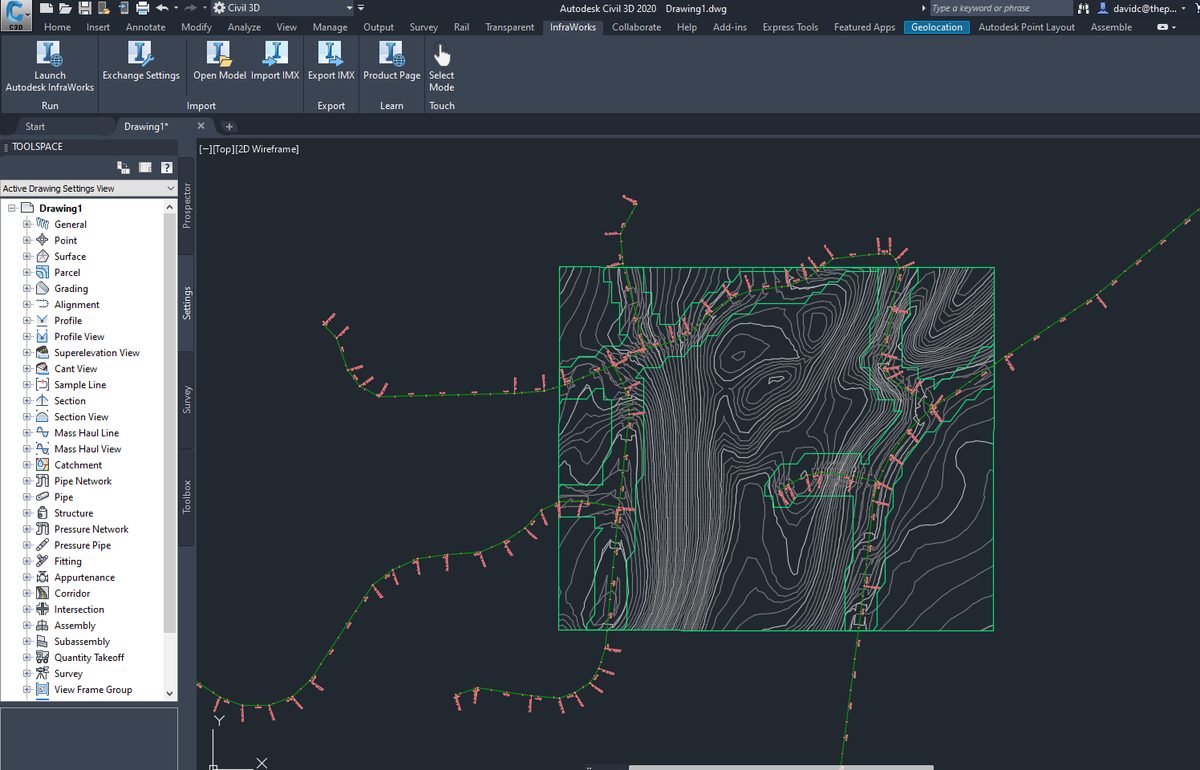Click New drawing in quick access toolbar
This screenshot has width=1200, height=770.
(47, 7)
